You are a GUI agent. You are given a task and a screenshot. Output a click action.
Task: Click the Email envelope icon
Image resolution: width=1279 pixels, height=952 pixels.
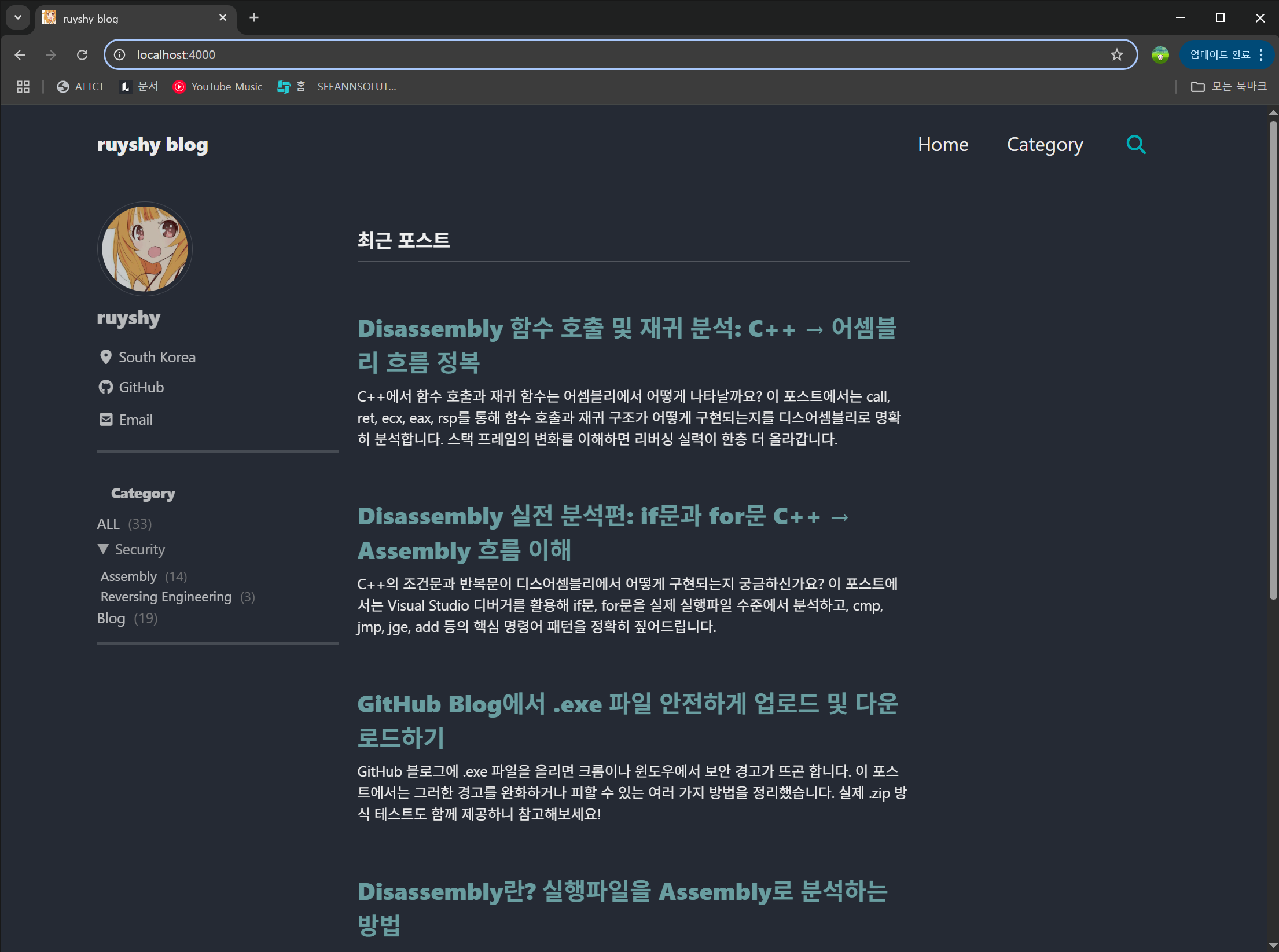pyautogui.click(x=106, y=419)
